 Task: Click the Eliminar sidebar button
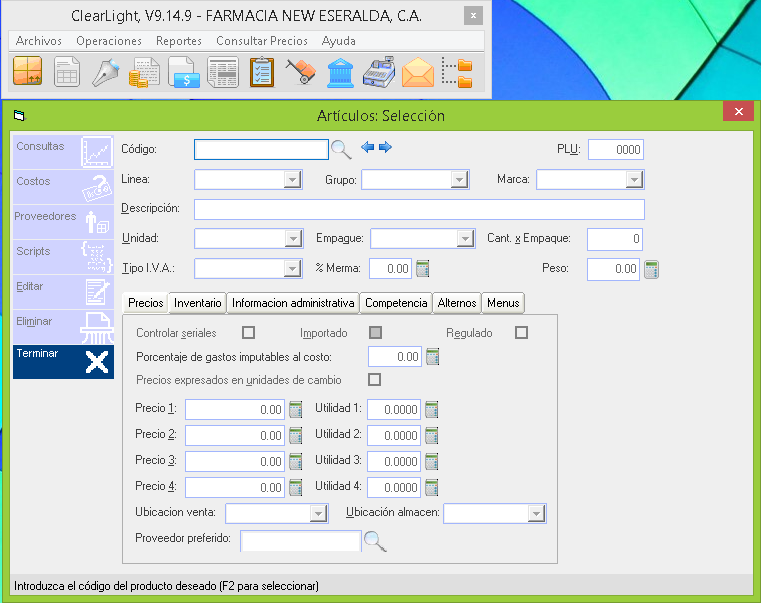point(64,327)
